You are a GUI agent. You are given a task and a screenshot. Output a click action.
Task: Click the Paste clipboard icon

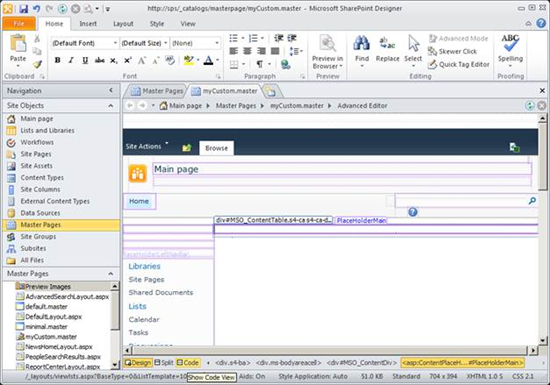(x=18, y=43)
